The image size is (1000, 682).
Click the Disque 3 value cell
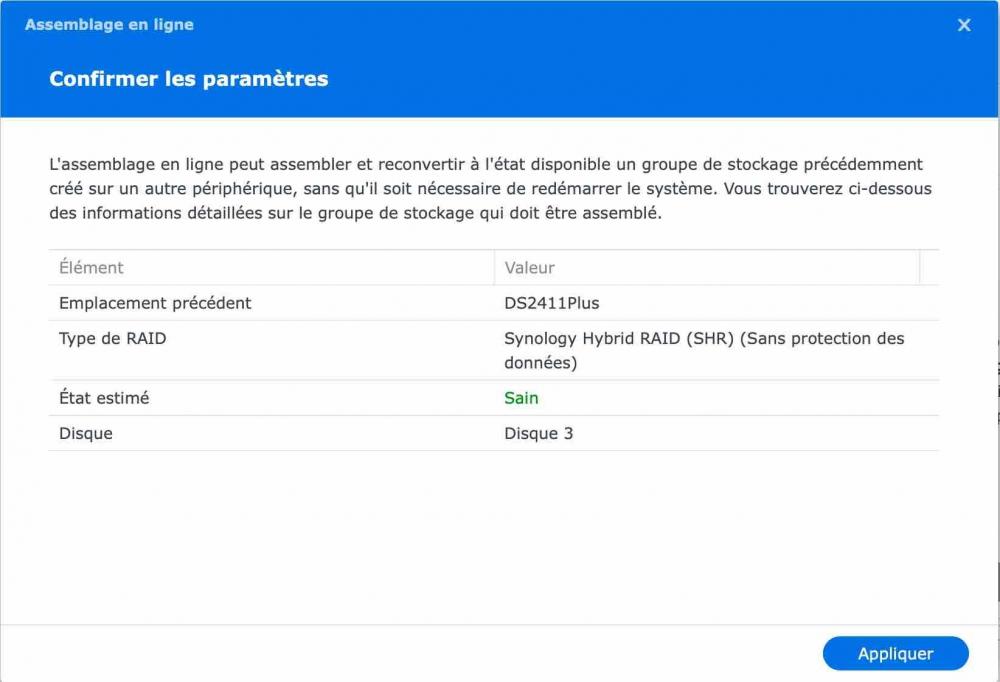coord(539,433)
